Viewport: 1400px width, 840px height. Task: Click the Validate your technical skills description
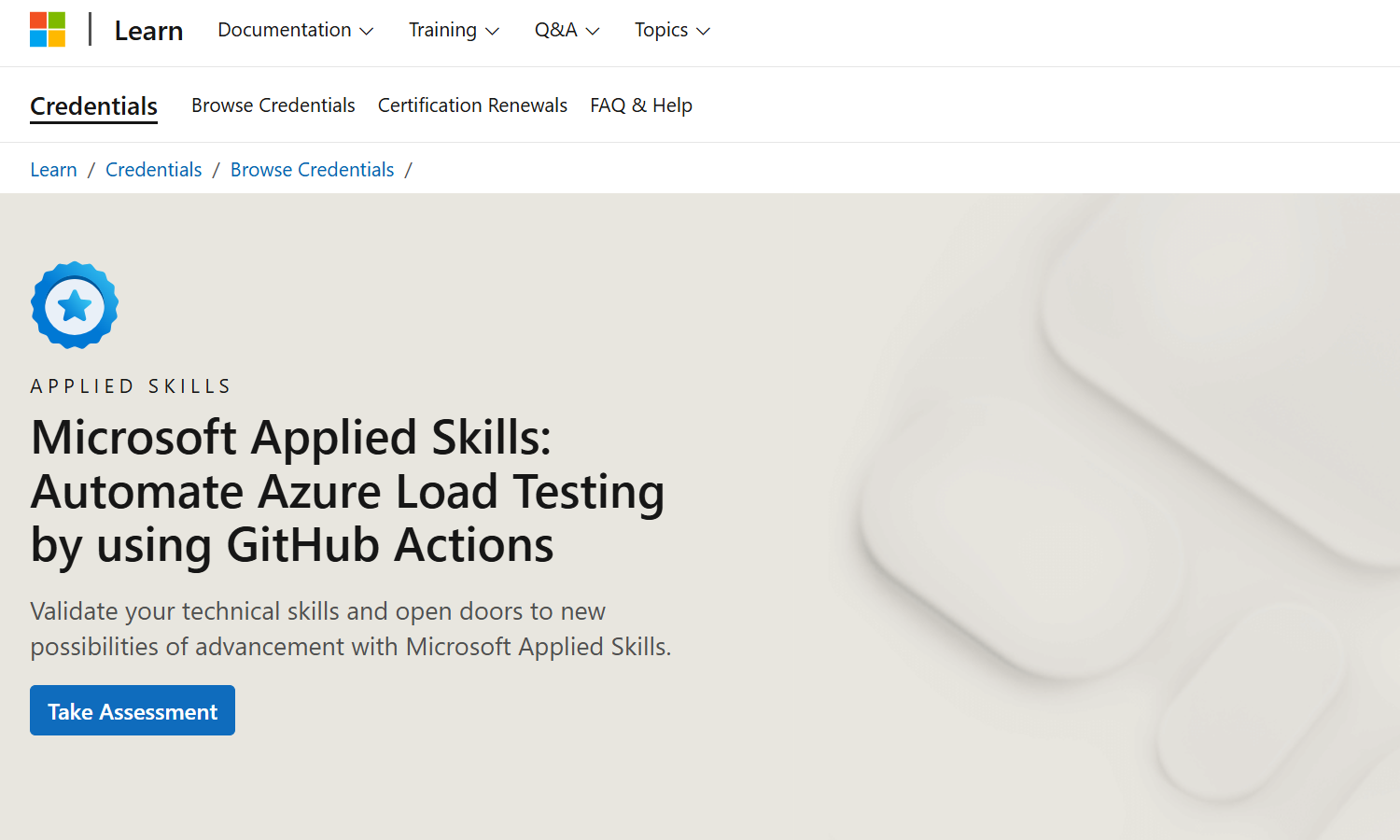pyautogui.click(x=350, y=629)
